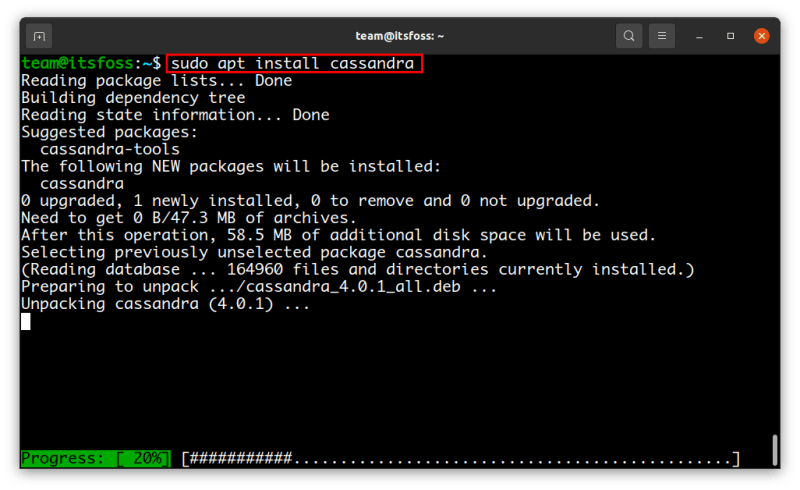Image resolution: width=800 pixels, height=490 pixels.
Task: Click the highlighted sudo apt install cassandra command
Action: point(294,63)
